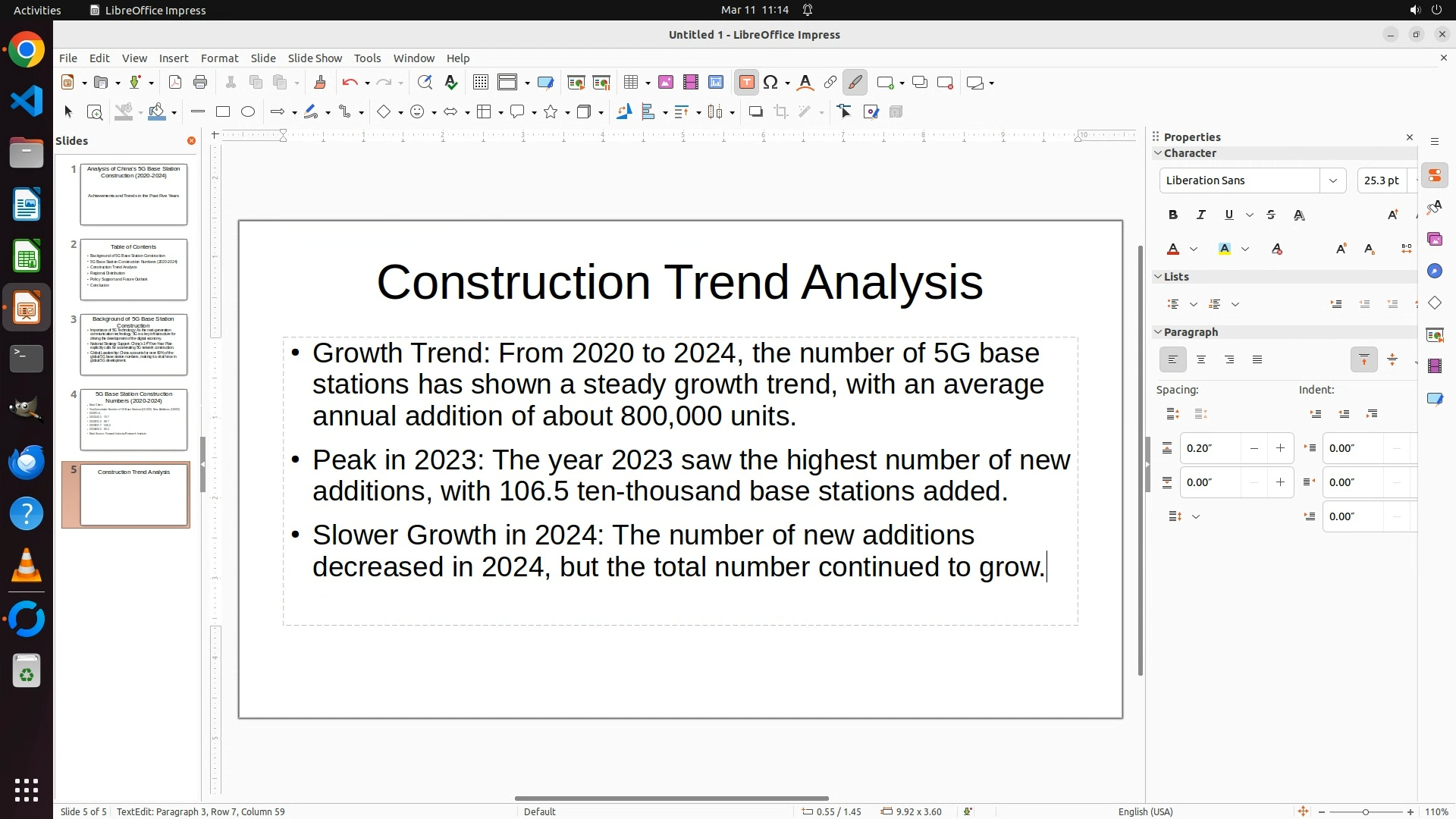
Task: Select slide 3 thumbnail
Action: coord(133,344)
